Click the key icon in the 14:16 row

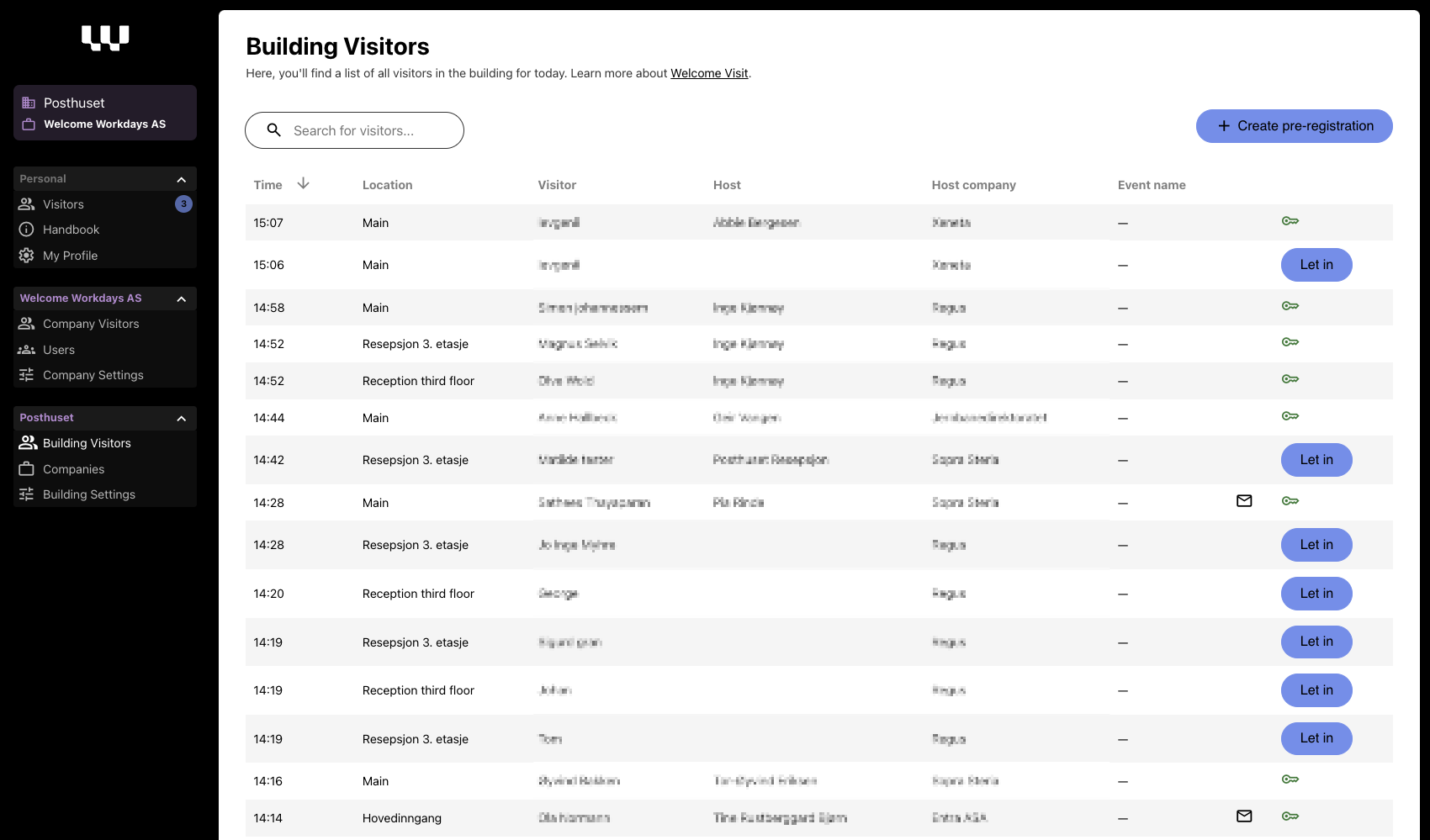coord(1290,779)
